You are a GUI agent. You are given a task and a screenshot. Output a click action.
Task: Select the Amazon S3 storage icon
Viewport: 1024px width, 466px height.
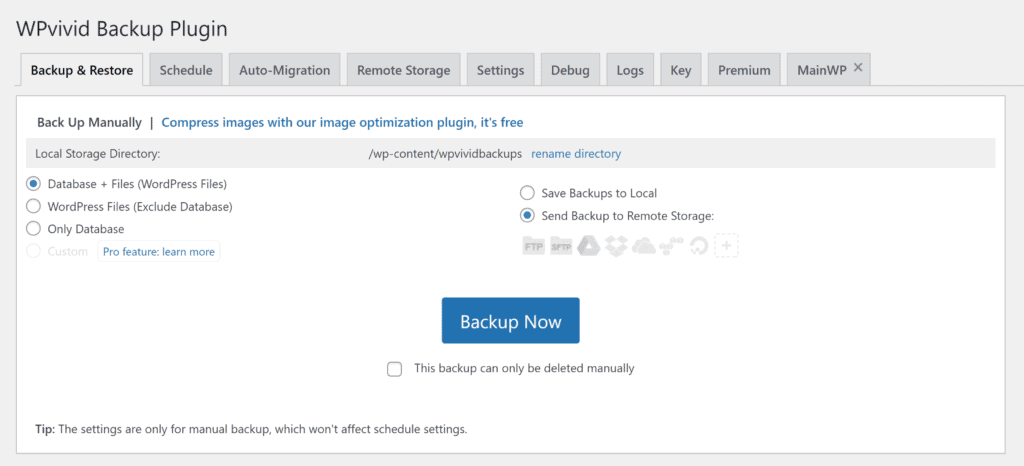671,246
